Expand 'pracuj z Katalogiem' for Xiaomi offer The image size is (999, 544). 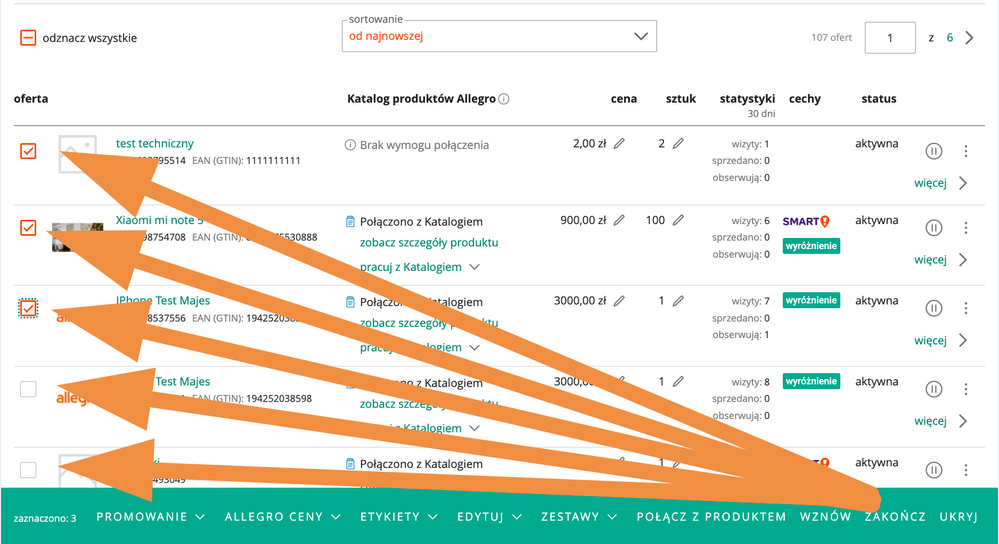(x=419, y=267)
